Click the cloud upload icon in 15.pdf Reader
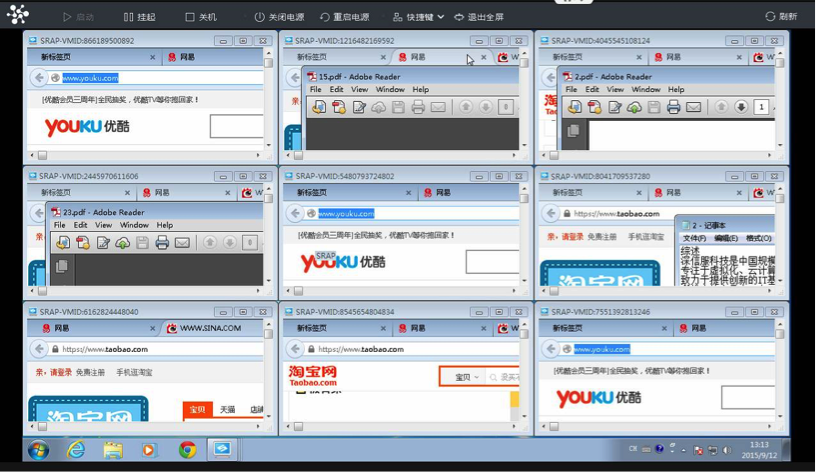 tap(378, 107)
